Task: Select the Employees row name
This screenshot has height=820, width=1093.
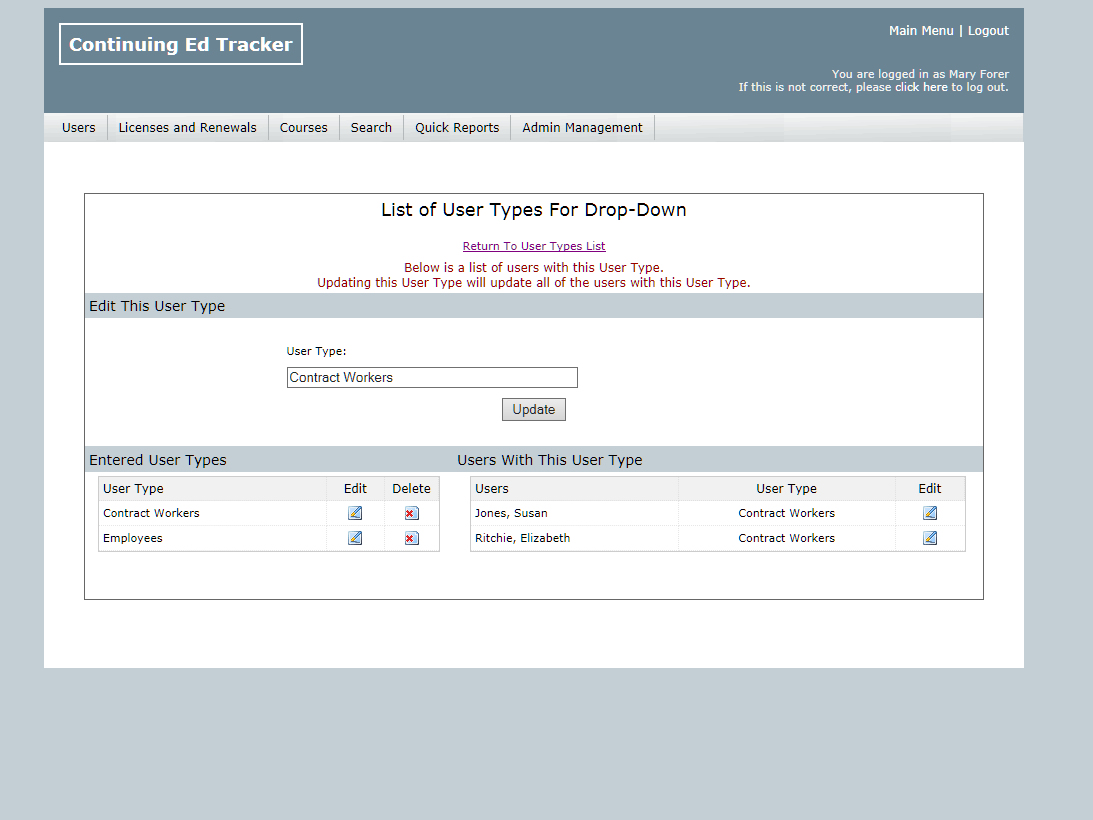Action: (x=133, y=538)
